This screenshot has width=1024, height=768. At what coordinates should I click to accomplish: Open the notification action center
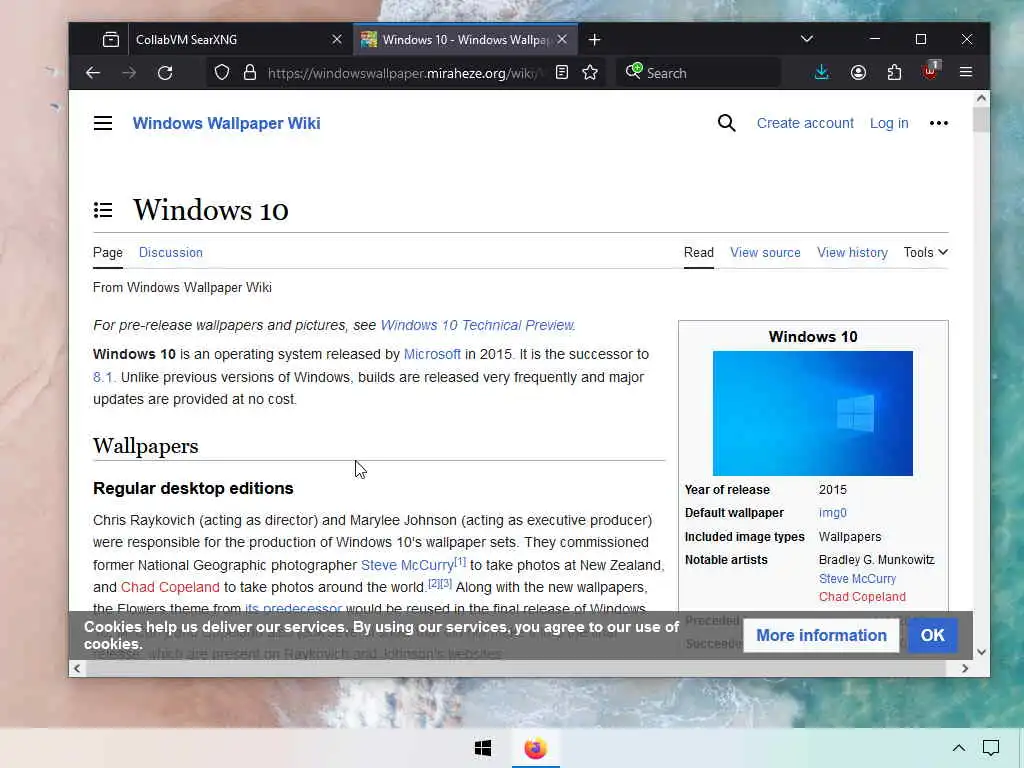click(991, 748)
